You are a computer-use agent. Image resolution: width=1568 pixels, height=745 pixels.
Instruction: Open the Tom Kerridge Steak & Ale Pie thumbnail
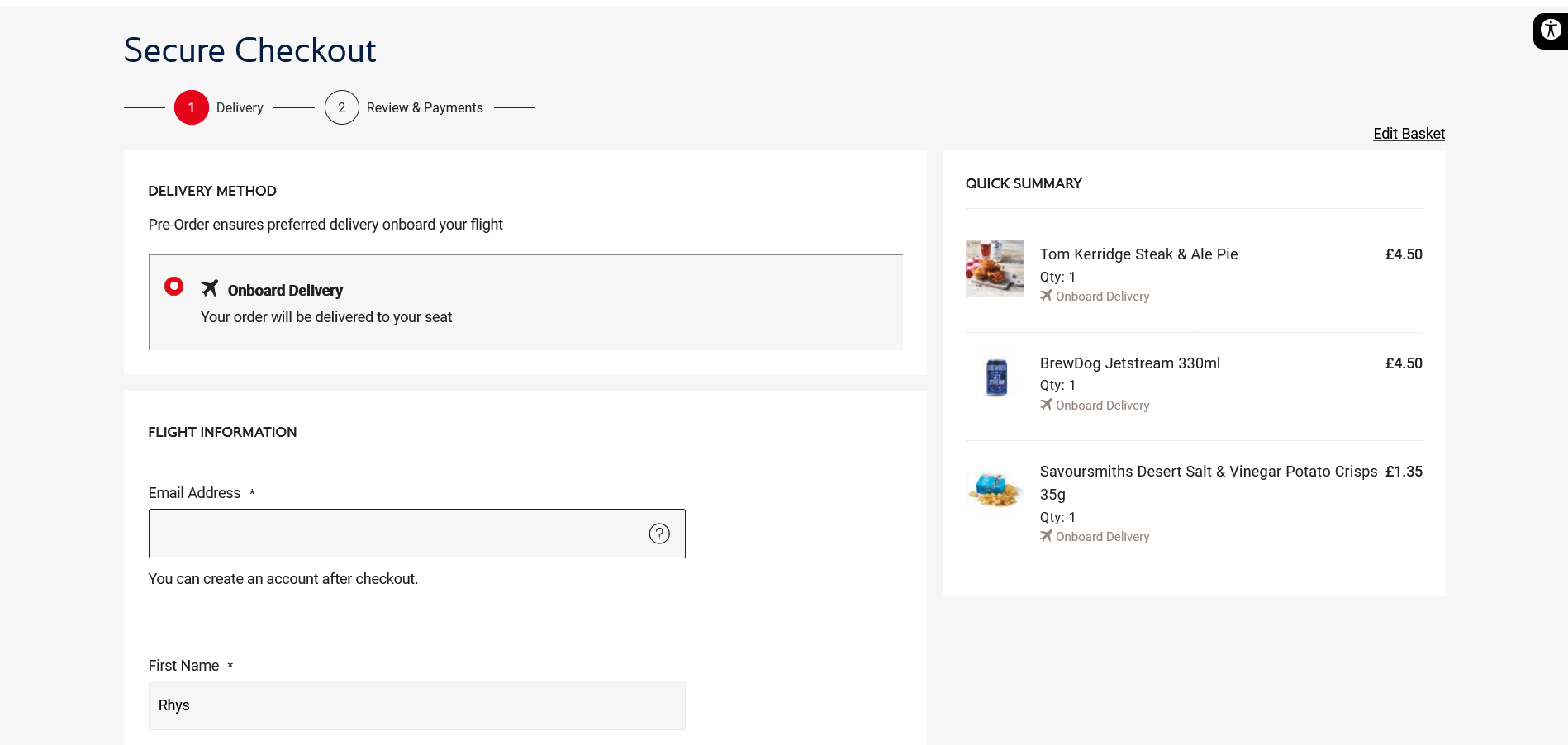coord(995,268)
